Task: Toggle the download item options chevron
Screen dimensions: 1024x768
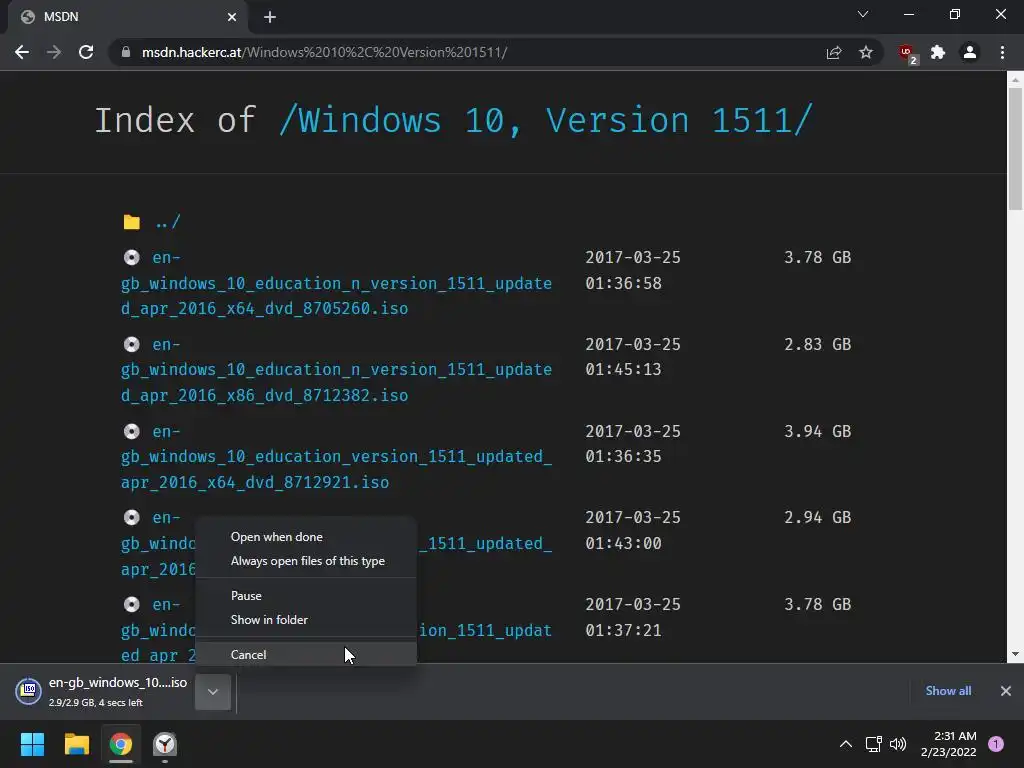Action: (x=213, y=692)
